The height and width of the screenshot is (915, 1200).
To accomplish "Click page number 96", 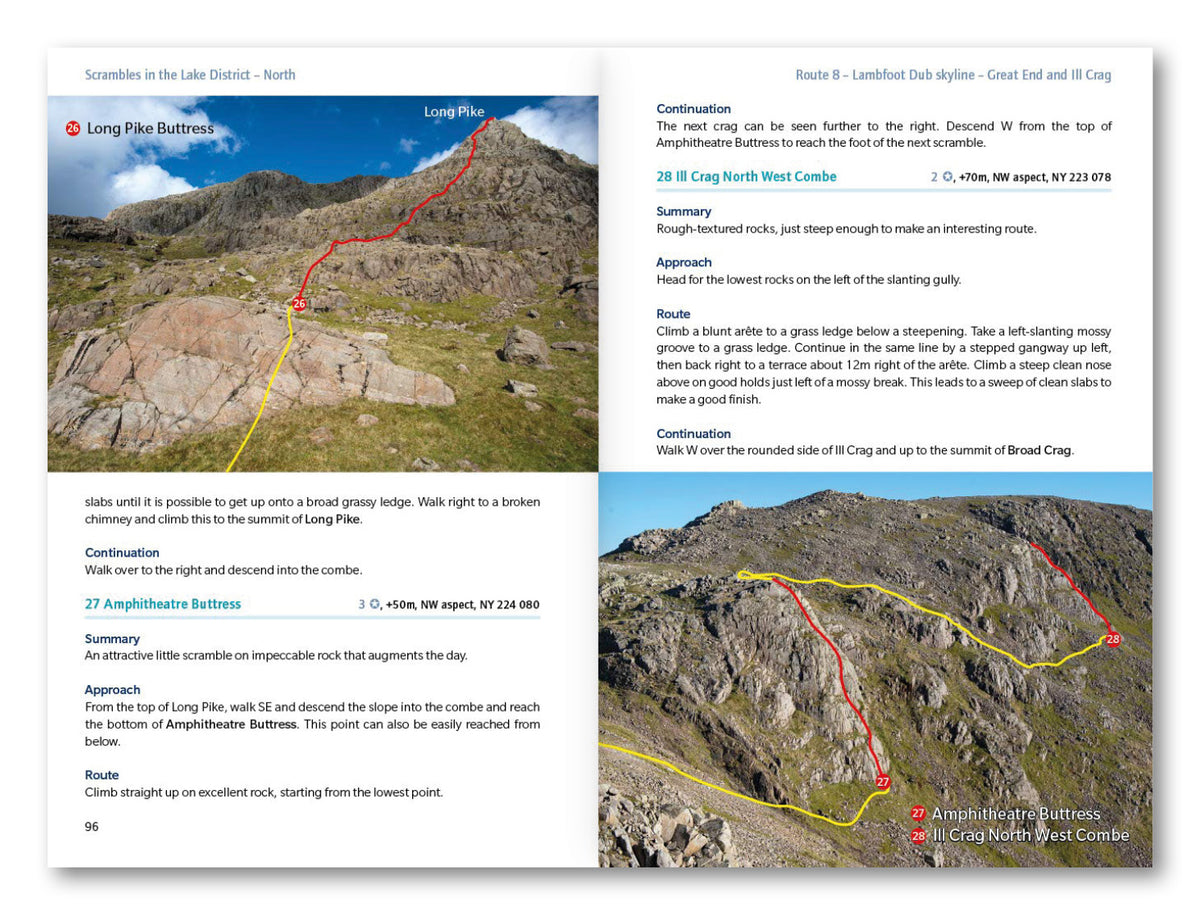I will click(x=92, y=827).
